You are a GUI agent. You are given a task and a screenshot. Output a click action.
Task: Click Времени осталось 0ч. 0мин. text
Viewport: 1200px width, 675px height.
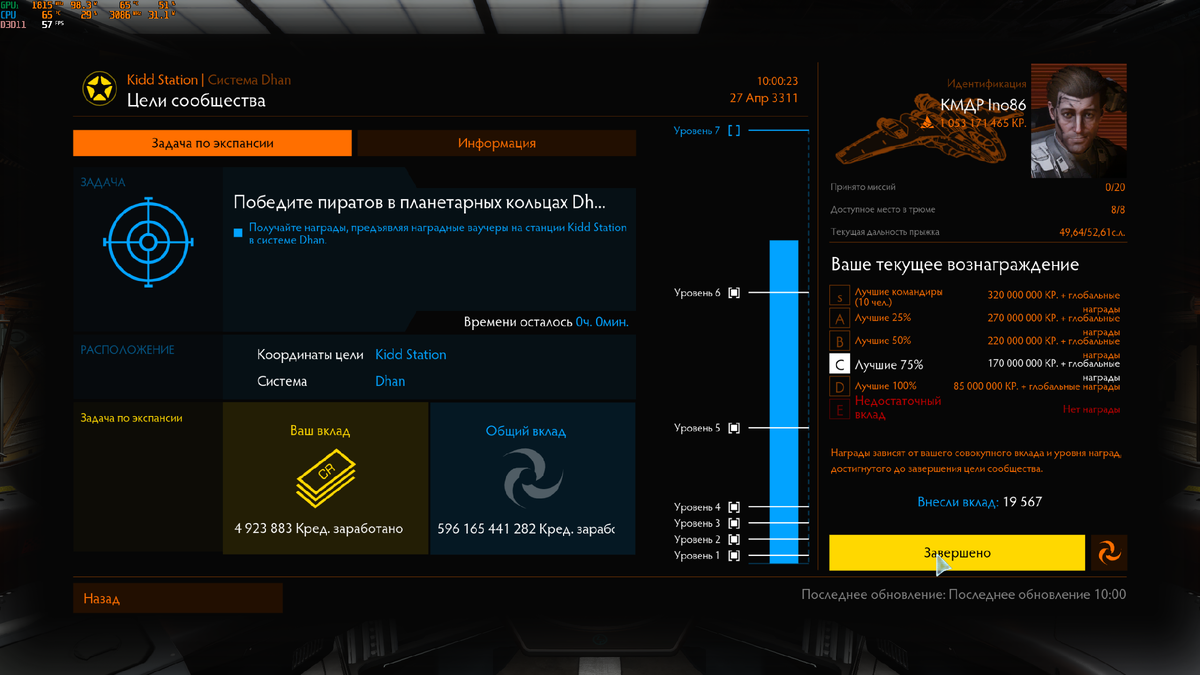(x=546, y=323)
